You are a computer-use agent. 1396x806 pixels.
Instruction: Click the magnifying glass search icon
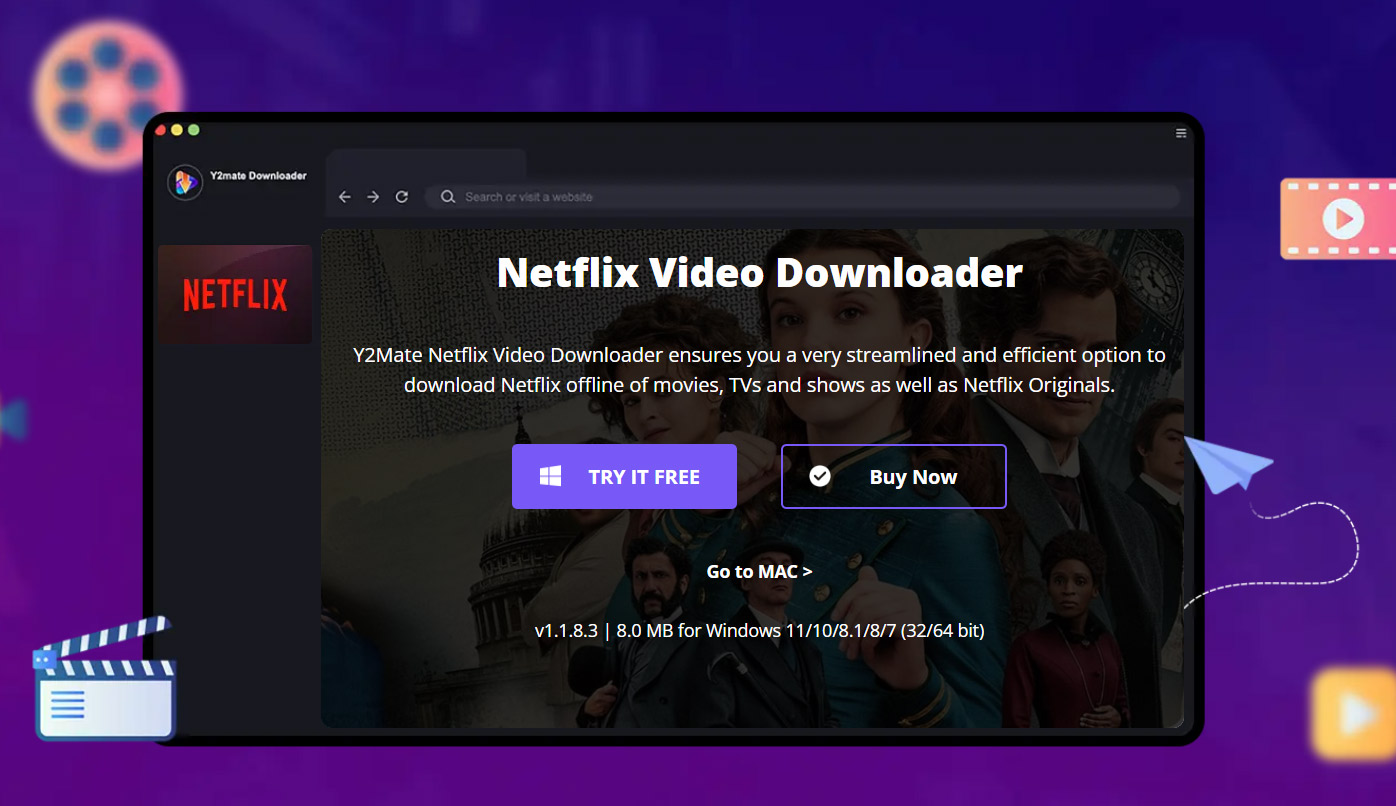click(x=447, y=197)
